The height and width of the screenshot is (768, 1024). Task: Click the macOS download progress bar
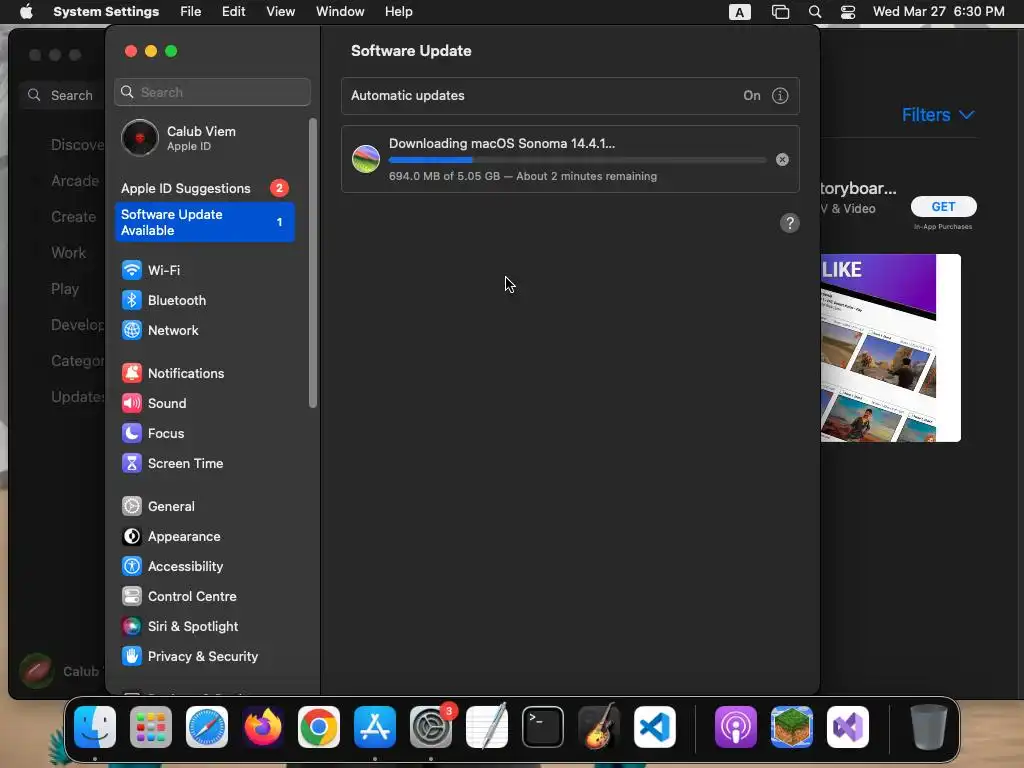[577, 160]
